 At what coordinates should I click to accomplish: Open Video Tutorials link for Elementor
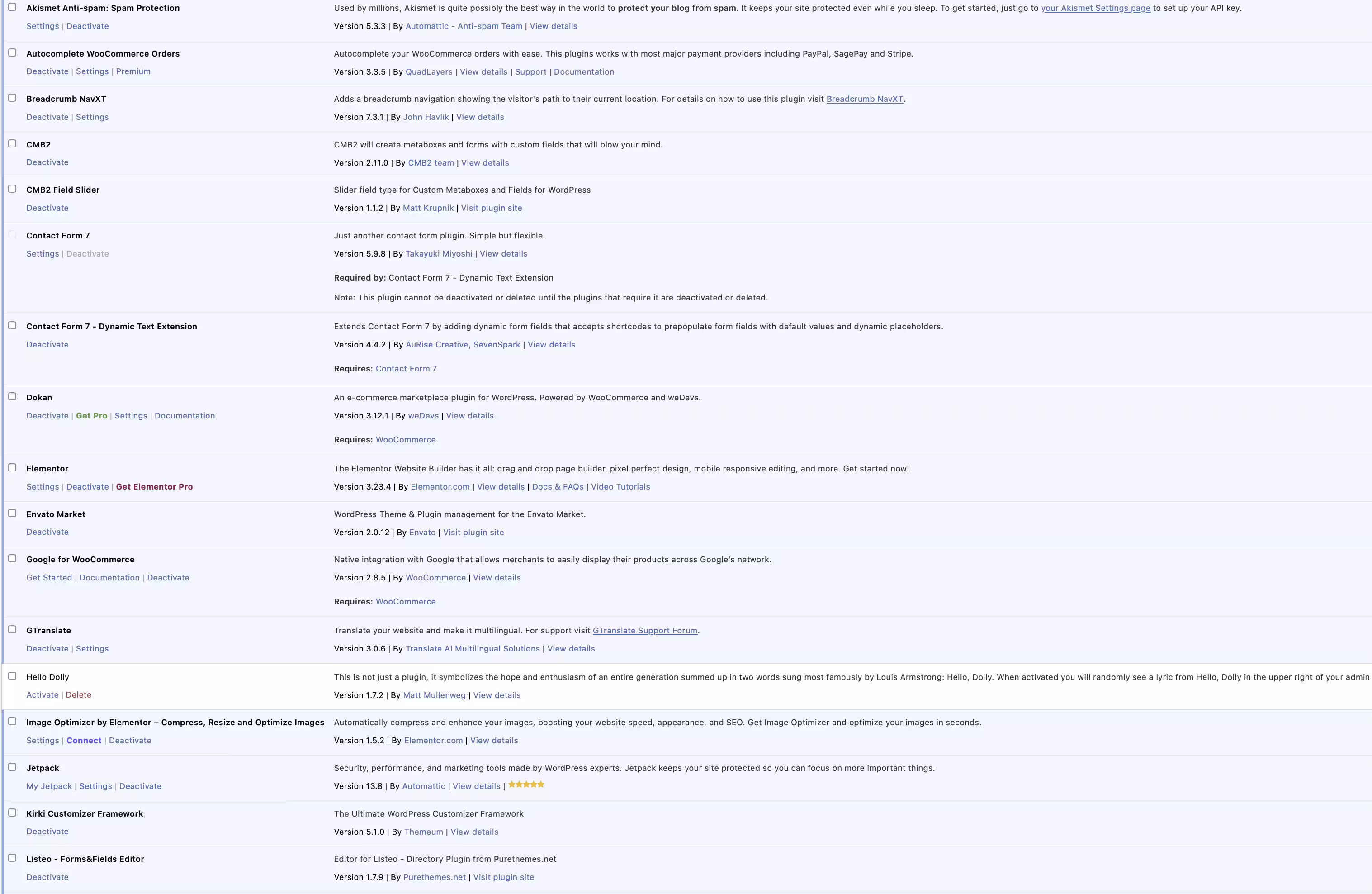point(620,487)
